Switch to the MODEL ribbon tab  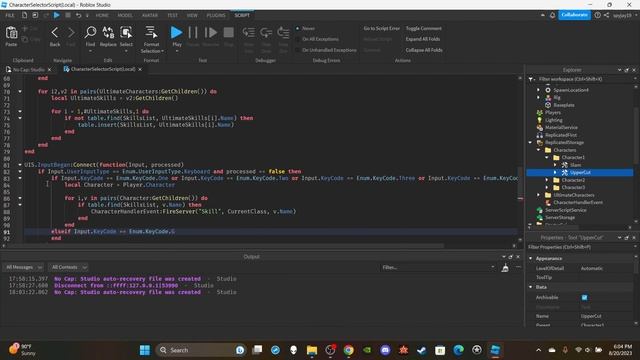pos(125,15)
